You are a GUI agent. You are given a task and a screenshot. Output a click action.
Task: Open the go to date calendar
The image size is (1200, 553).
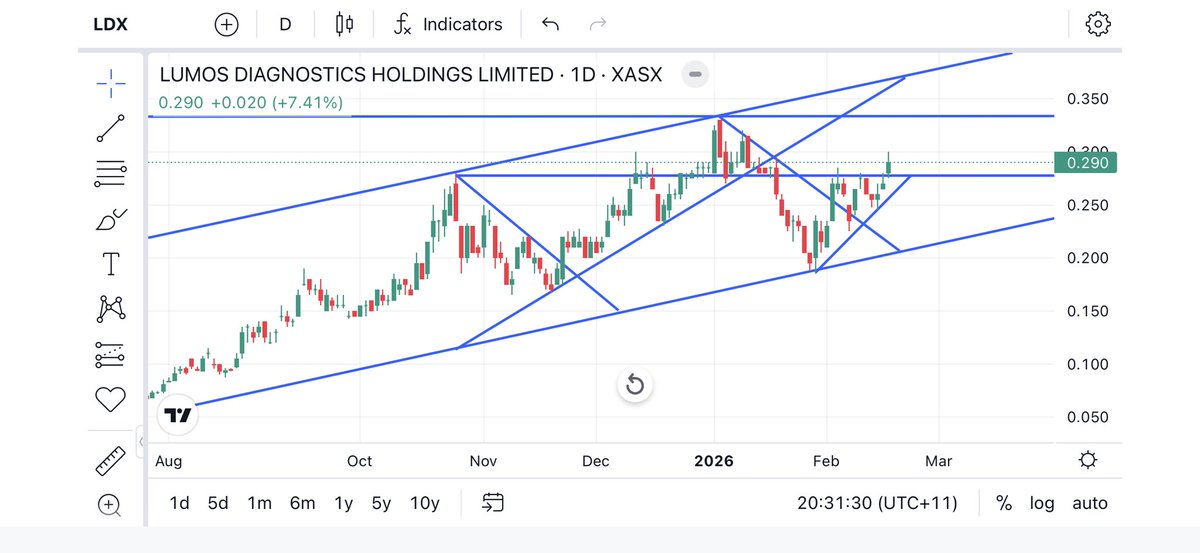(x=492, y=502)
